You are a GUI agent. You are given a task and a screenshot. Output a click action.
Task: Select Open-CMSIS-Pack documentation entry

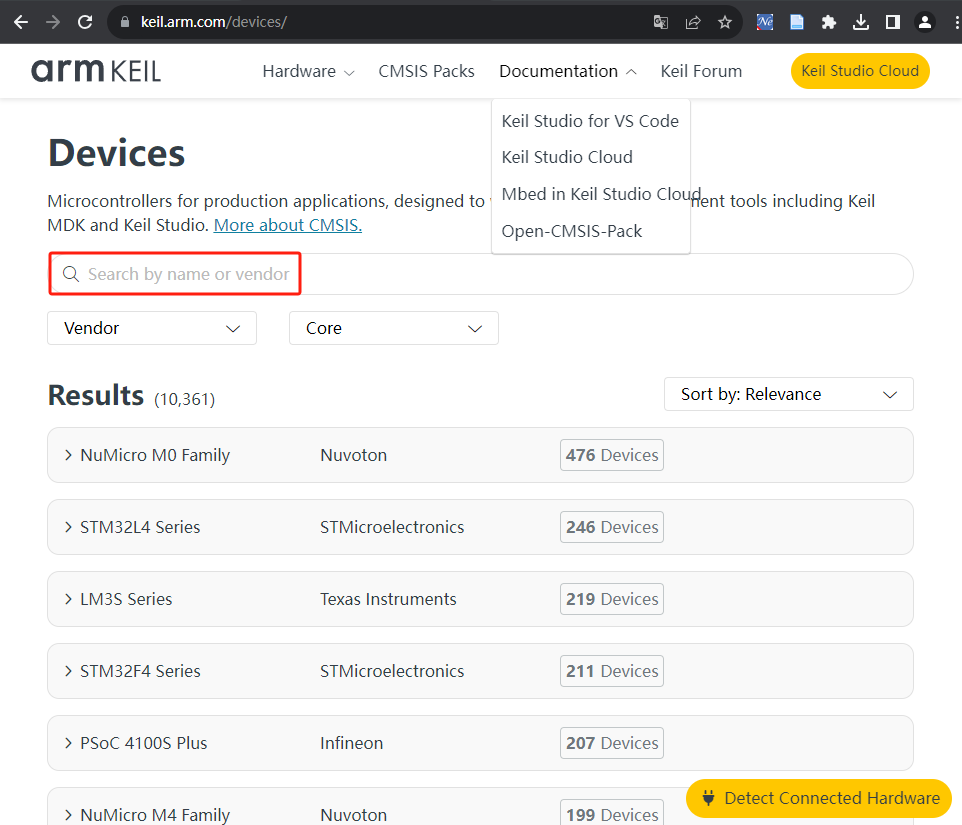[572, 231]
